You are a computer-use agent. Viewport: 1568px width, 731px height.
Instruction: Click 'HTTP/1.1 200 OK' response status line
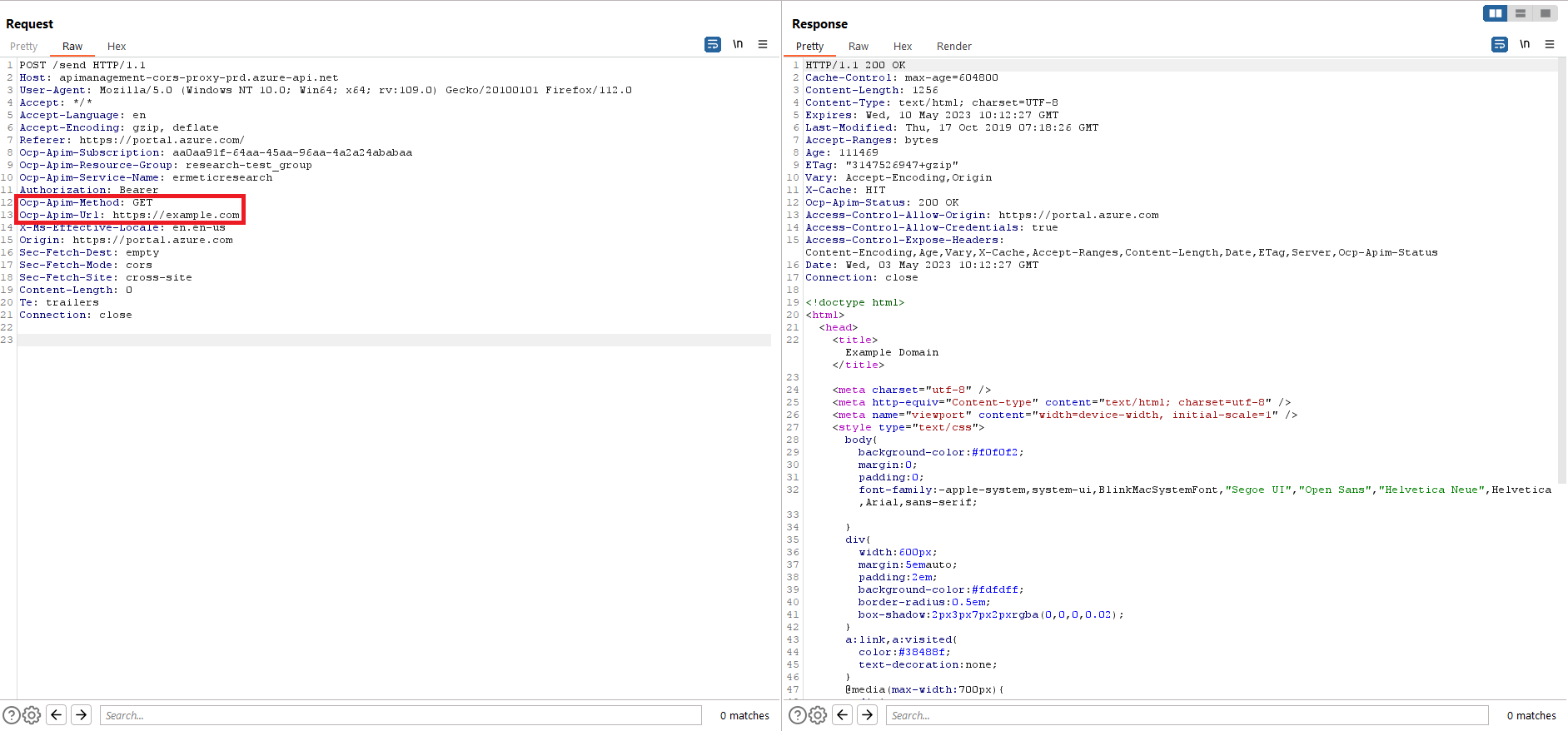[855, 65]
